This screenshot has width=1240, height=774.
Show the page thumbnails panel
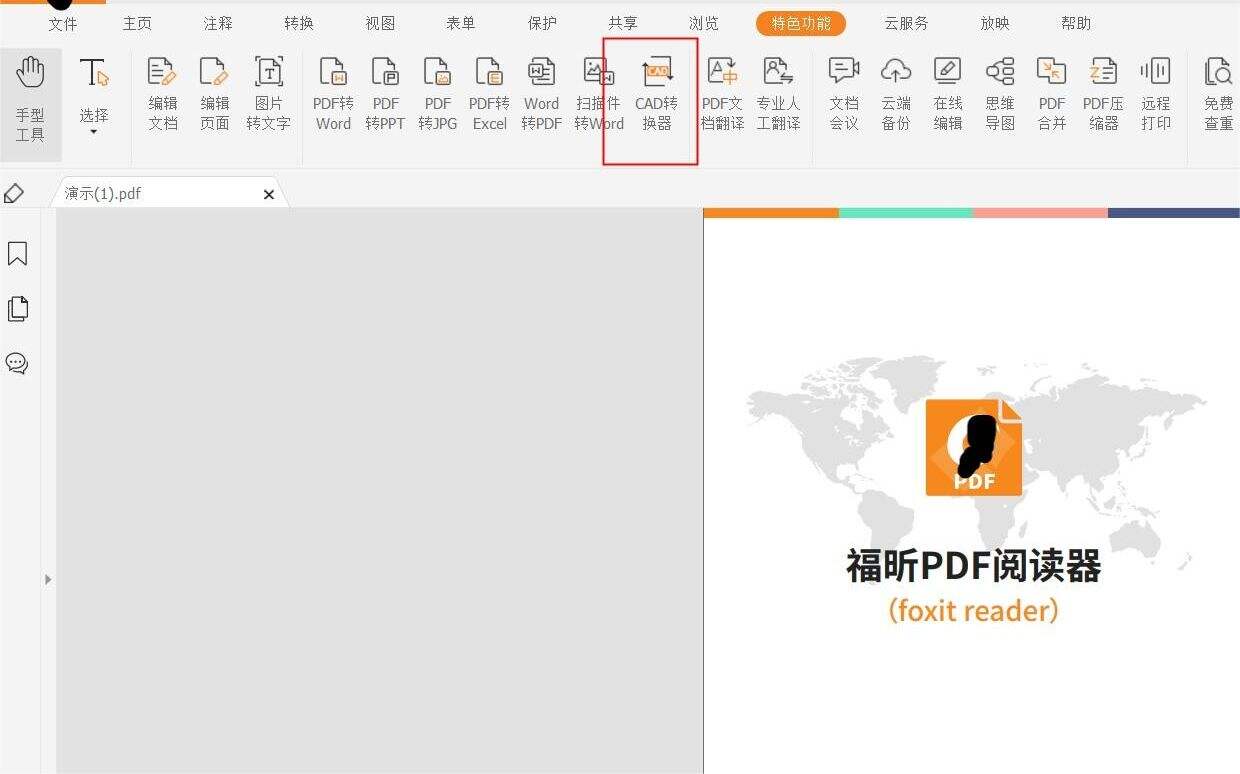pos(17,308)
